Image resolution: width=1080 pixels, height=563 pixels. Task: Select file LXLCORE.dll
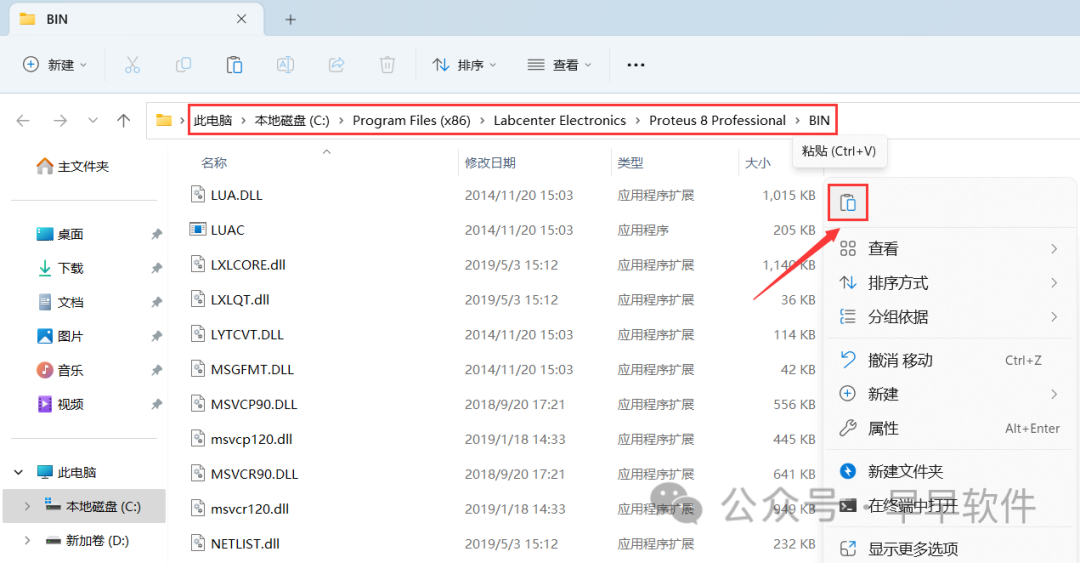point(248,265)
